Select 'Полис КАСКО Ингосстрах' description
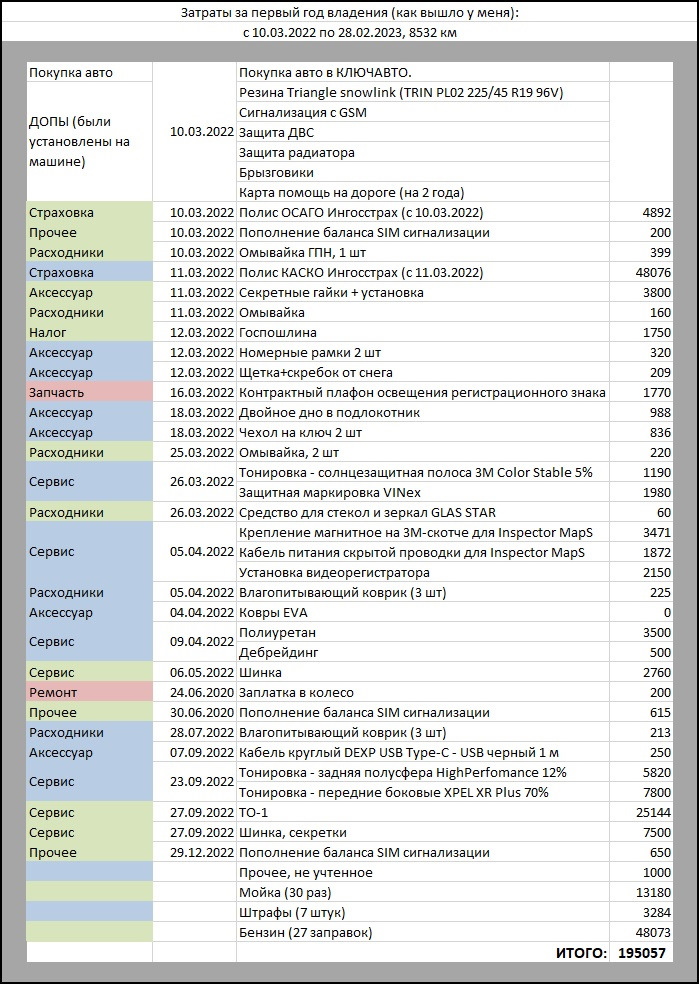 423,272
